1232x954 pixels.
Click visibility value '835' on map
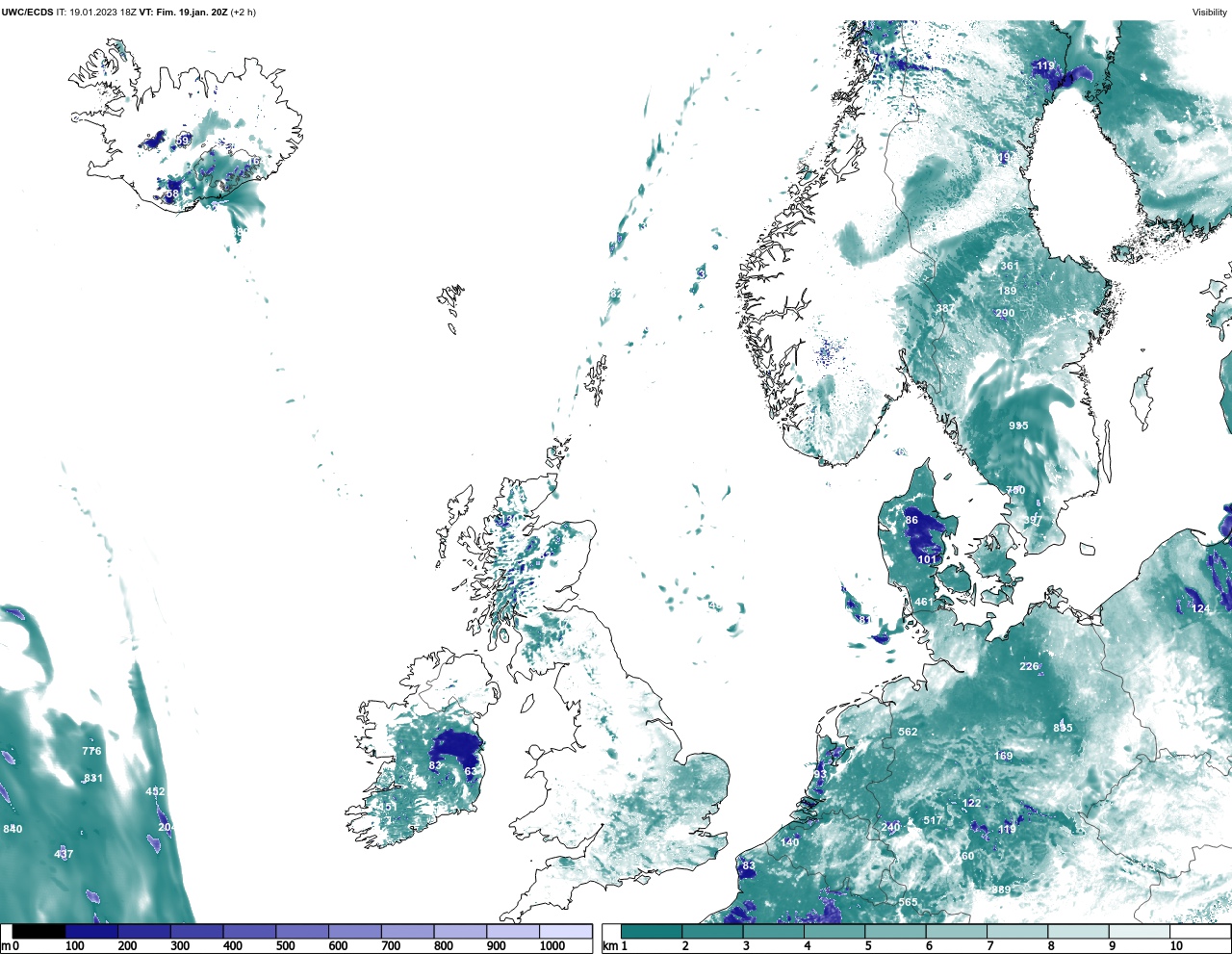(1063, 728)
